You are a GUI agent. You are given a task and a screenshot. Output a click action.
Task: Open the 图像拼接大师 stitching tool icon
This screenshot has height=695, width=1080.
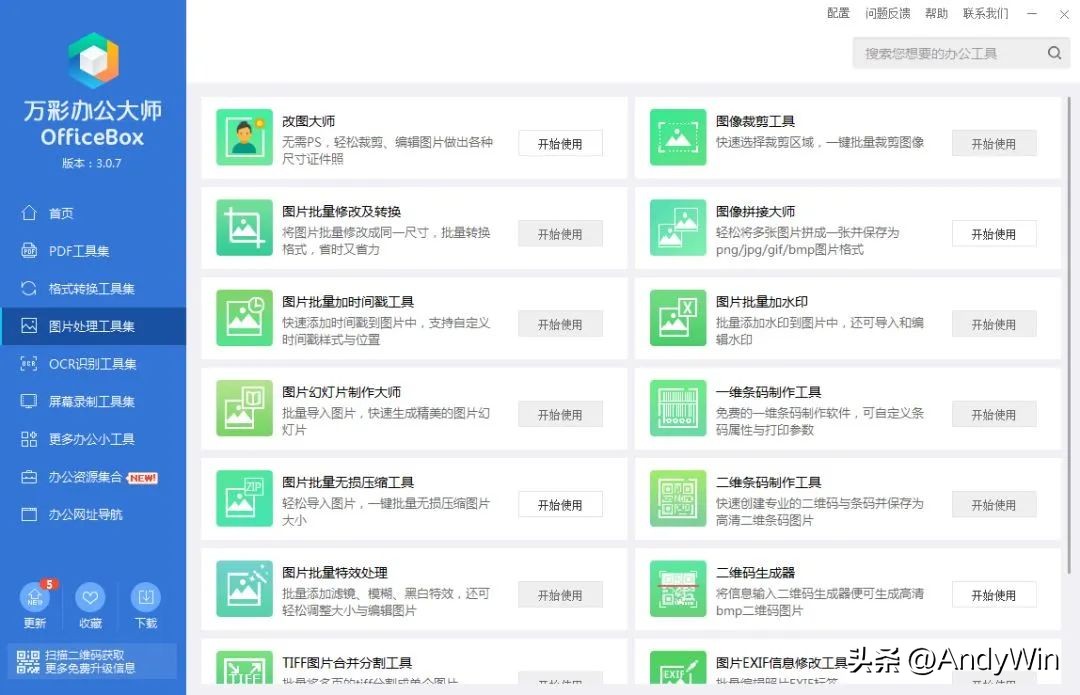click(x=677, y=227)
